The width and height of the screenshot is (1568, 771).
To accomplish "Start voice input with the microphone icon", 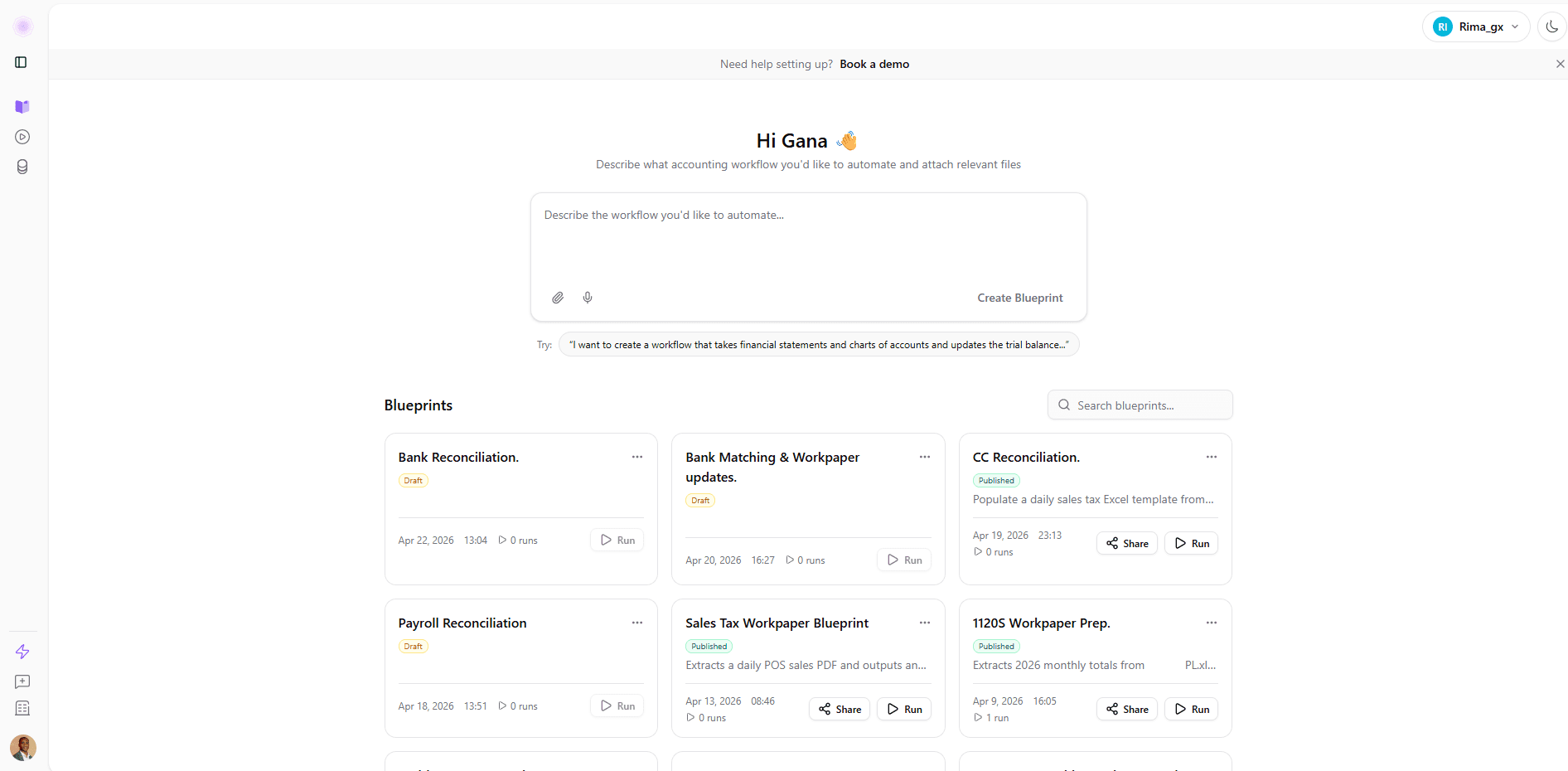I will pos(588,298).
